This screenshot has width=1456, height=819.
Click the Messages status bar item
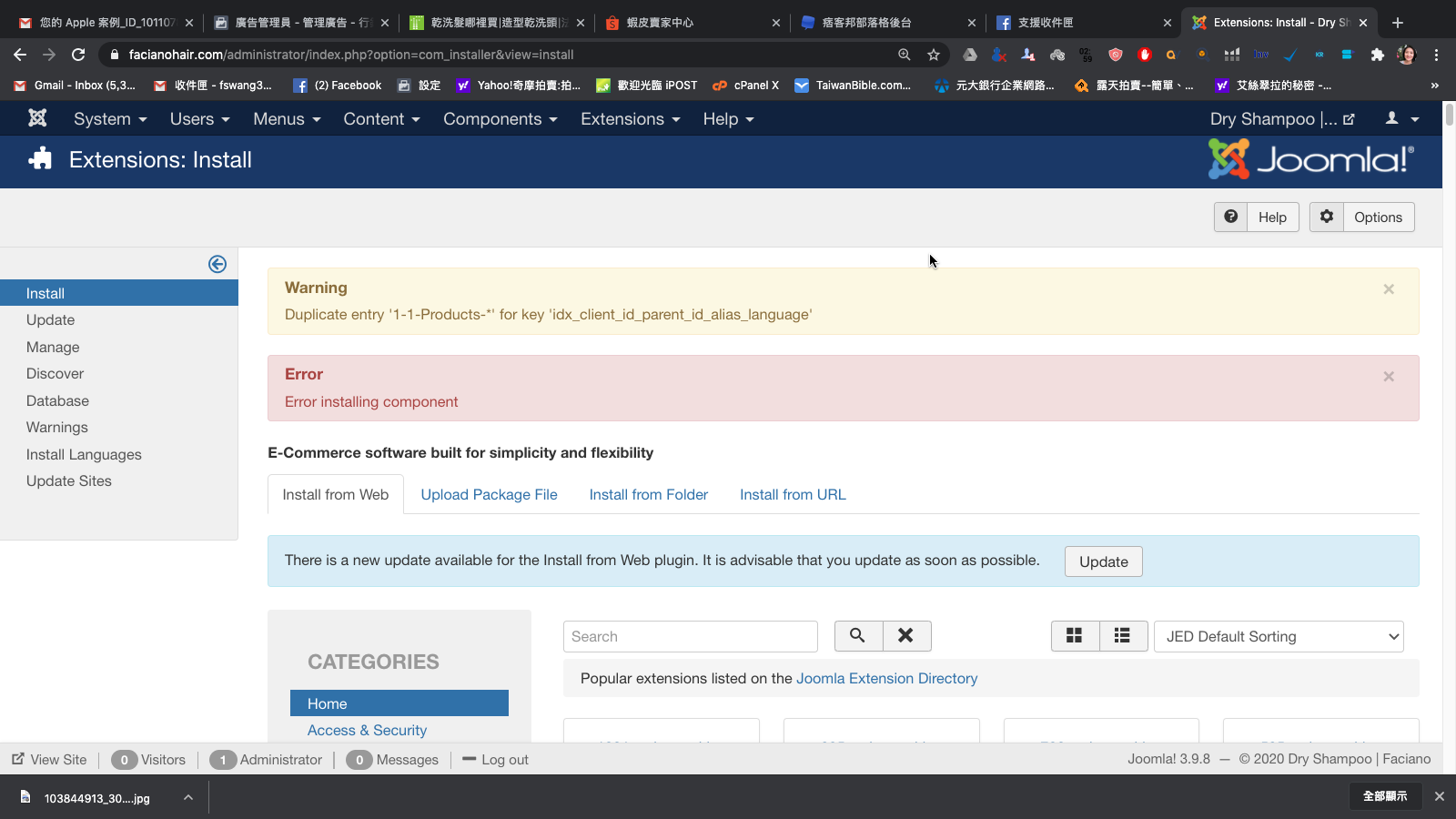(x=392, y=760)
